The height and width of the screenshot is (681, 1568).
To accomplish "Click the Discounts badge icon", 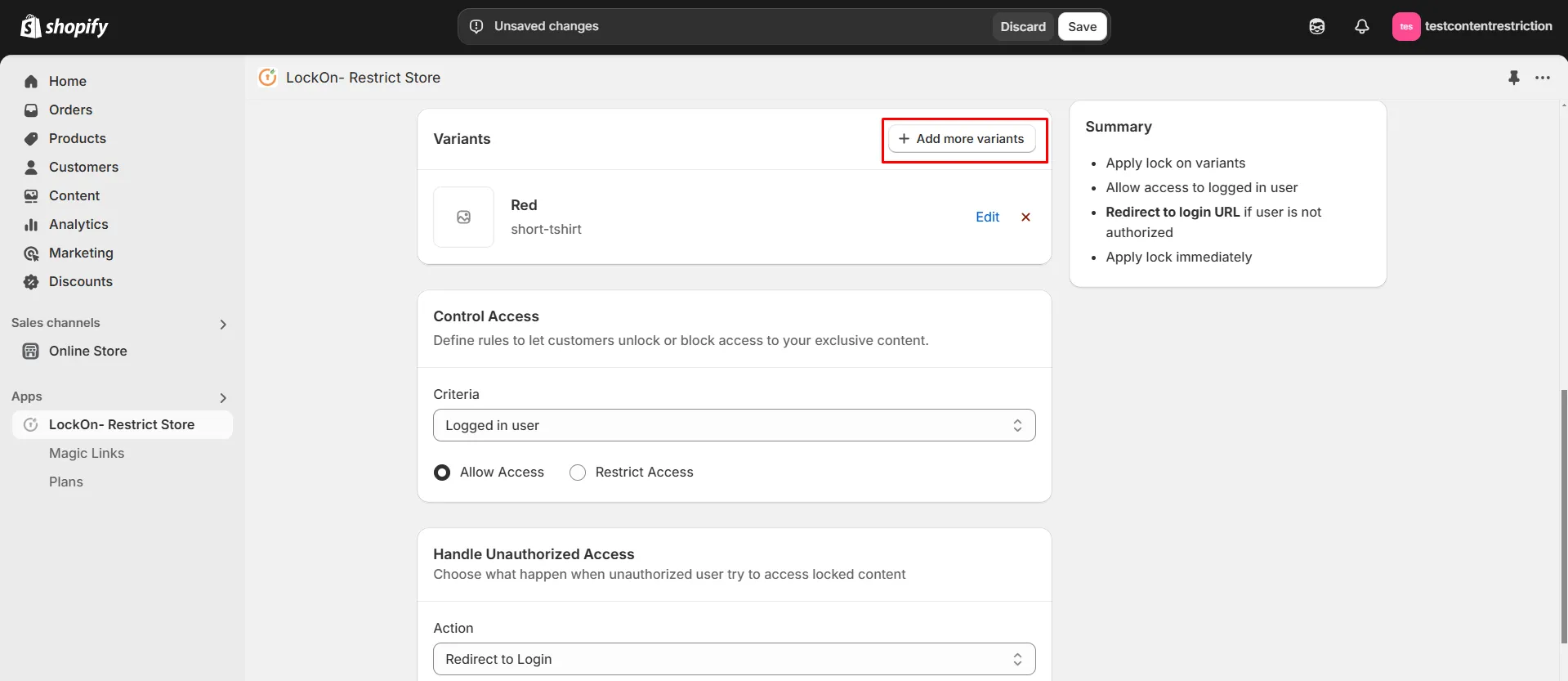I will tap(31, 281).
